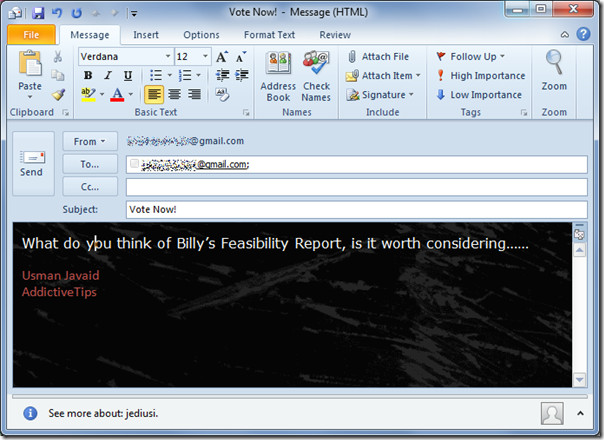Switch to the Insert tab
This screenshot has height=440, width=604.
[x=146, y=35]
